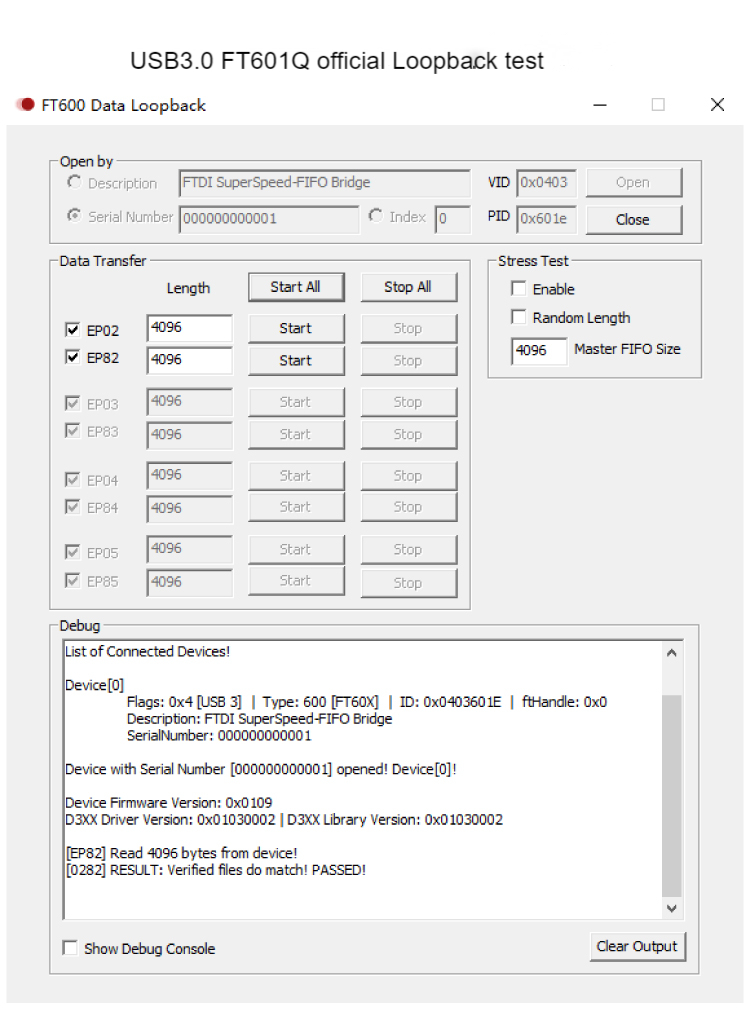Enable the Stress Test checkbox
Screen dimensions: 750x1020
point(518,288)
